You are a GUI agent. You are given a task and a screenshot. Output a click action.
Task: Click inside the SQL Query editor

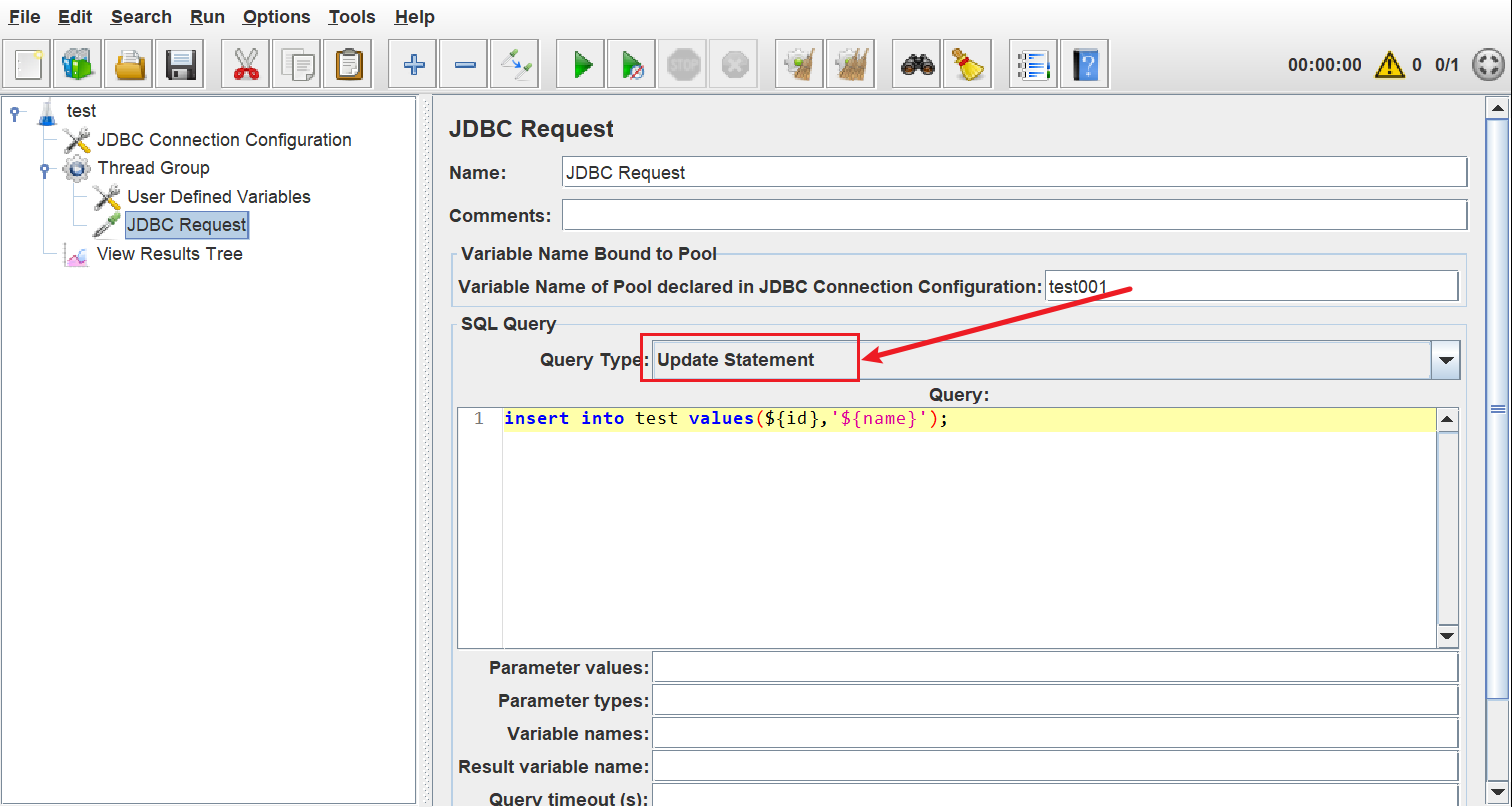[x=969, y=528]
